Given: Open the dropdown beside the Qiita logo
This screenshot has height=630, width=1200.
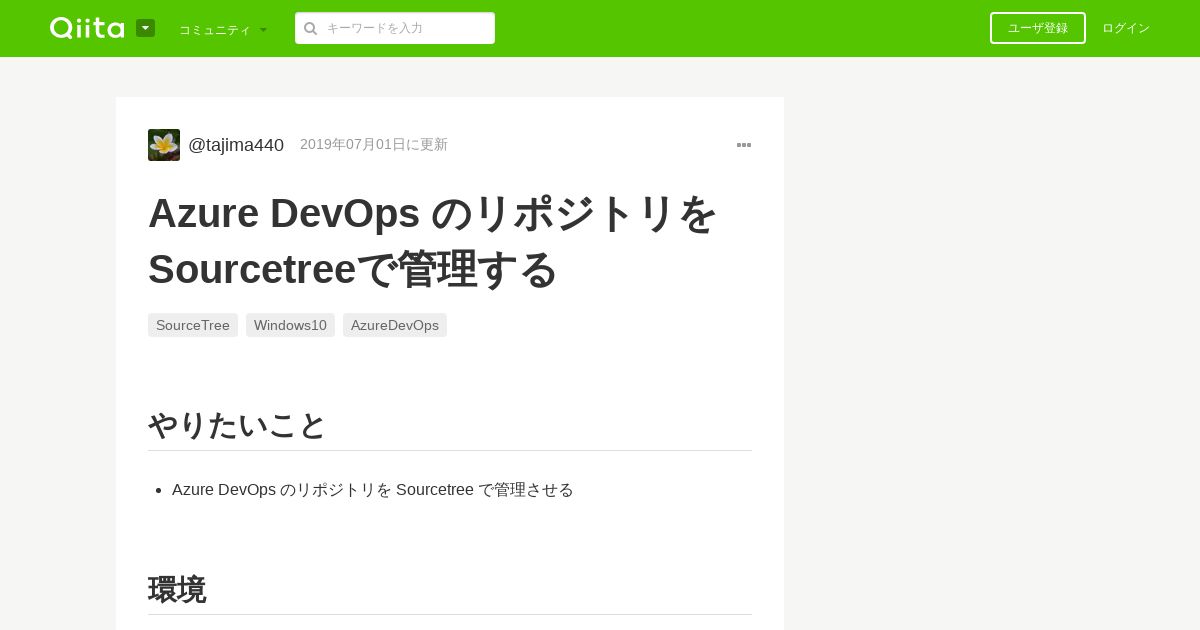Looking at the screenshot, I should pos(145,28).
